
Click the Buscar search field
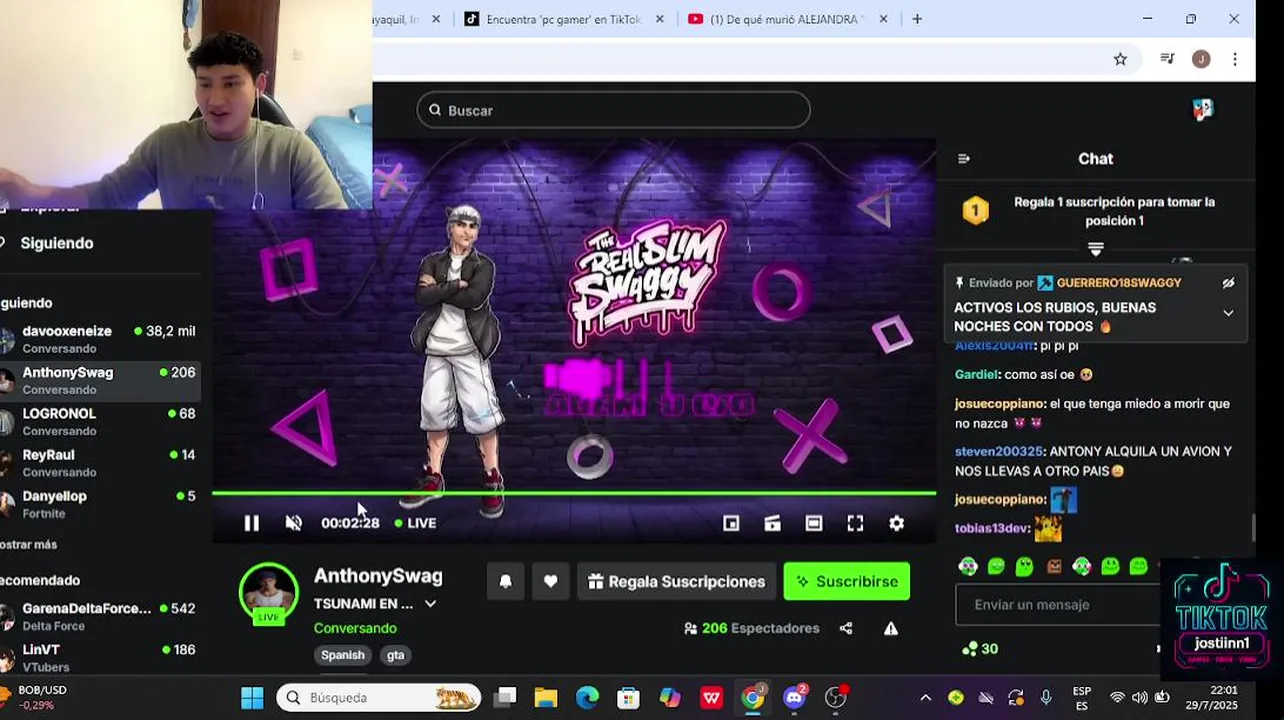click(x=613, y=110)
